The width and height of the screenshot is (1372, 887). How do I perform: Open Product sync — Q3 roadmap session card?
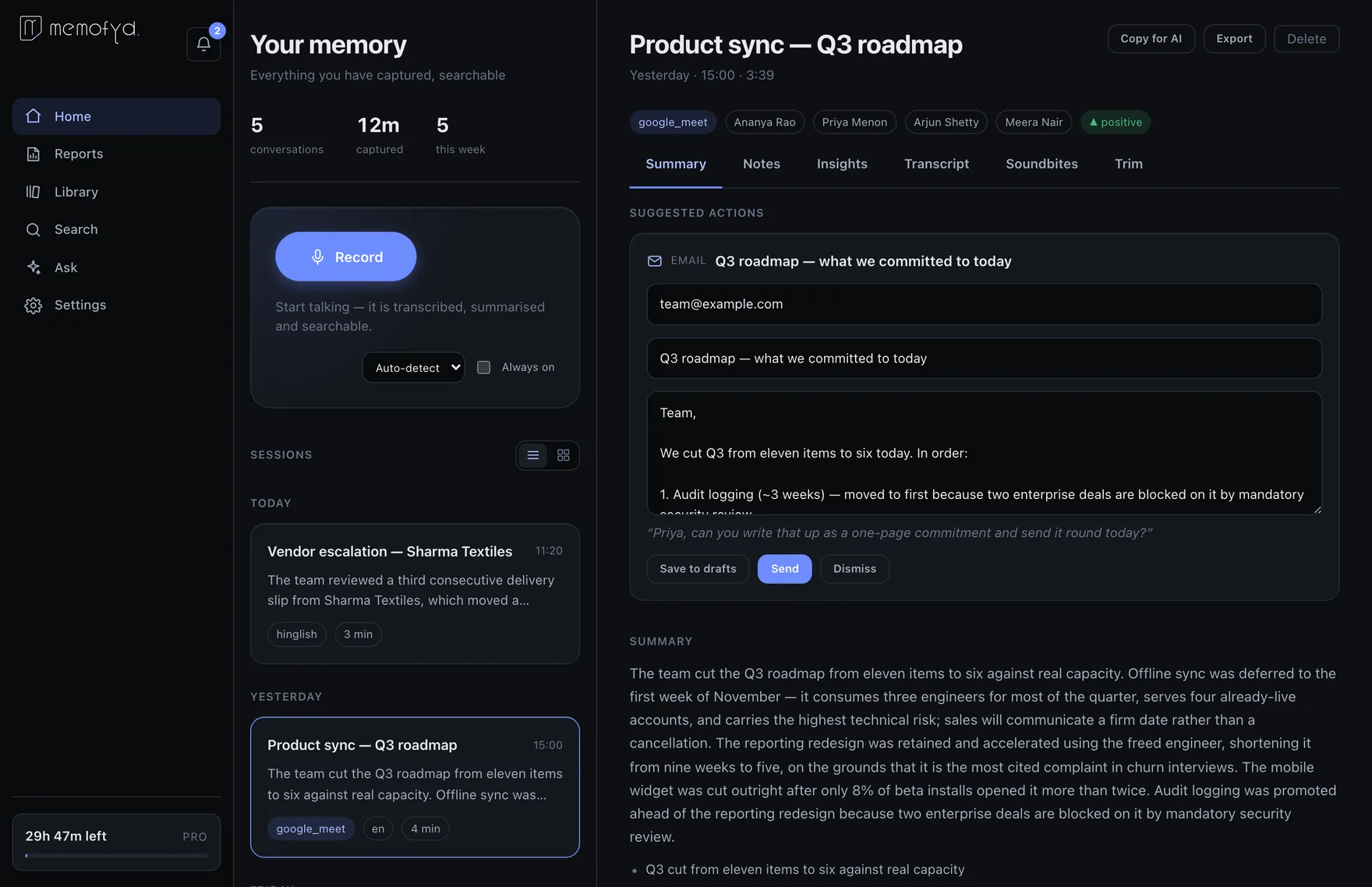pos(415,787)
